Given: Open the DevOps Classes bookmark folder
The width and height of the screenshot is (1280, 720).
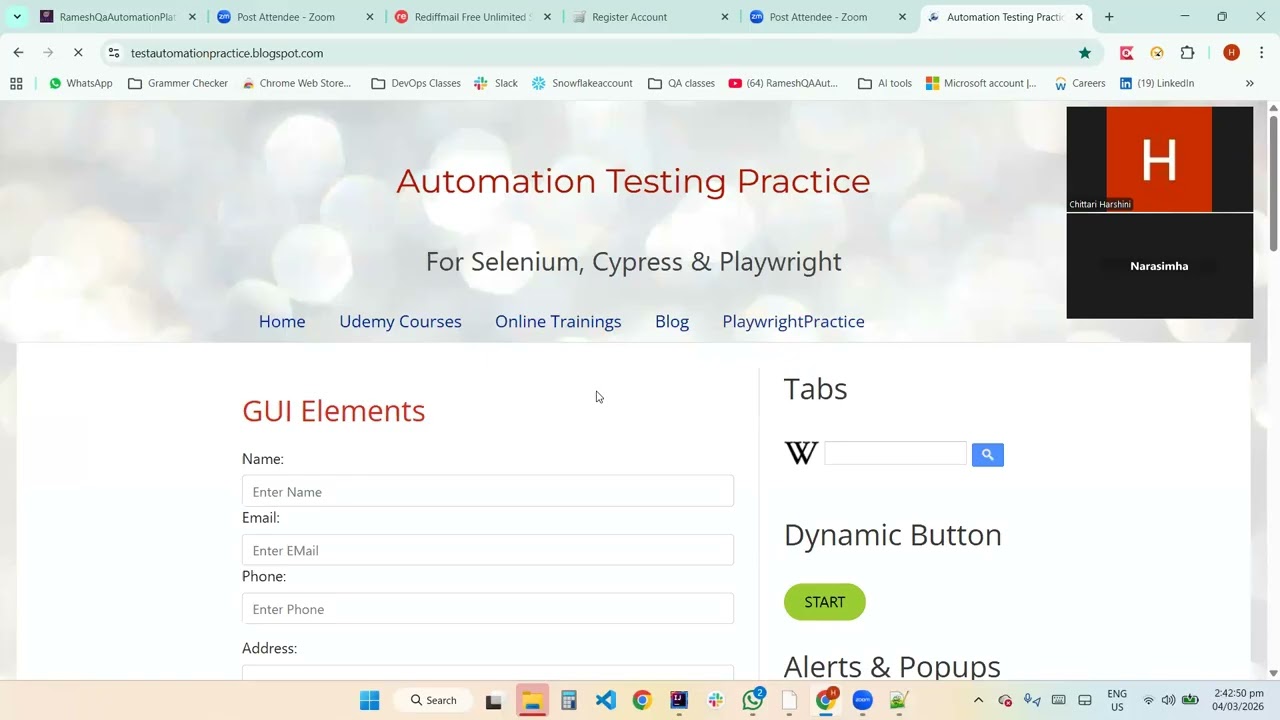Looking at the screenshot, I should click(x=416, y=83).
